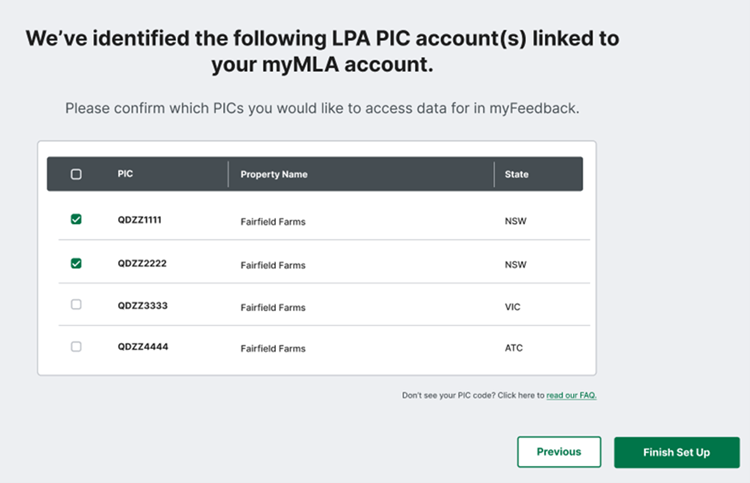Screen dimensions: 750x483
Task: Enable the QDZZ3333 PIC checkbox
Action: pos(76,304)
